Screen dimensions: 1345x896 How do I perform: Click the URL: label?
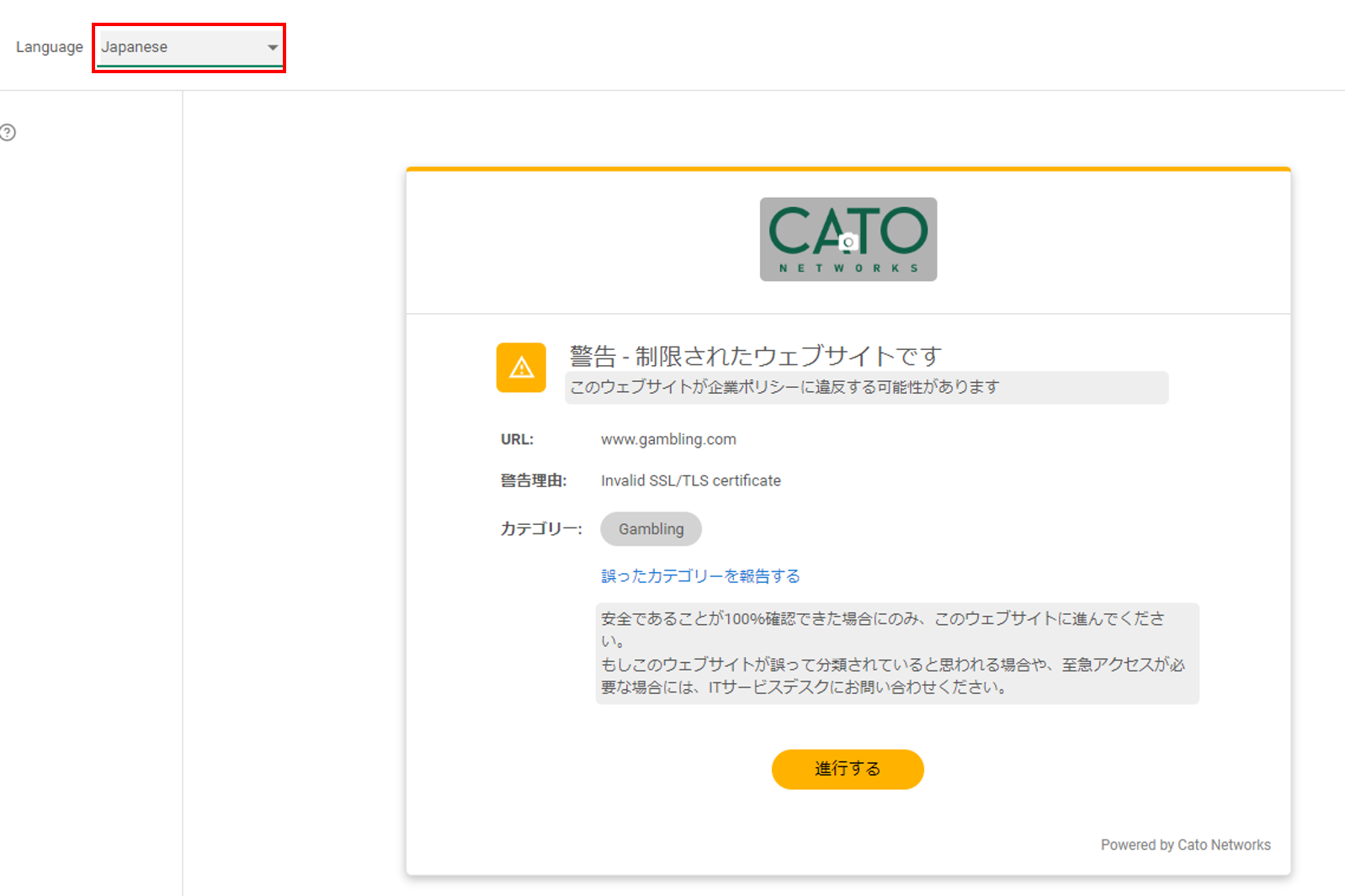pos(517,439)
